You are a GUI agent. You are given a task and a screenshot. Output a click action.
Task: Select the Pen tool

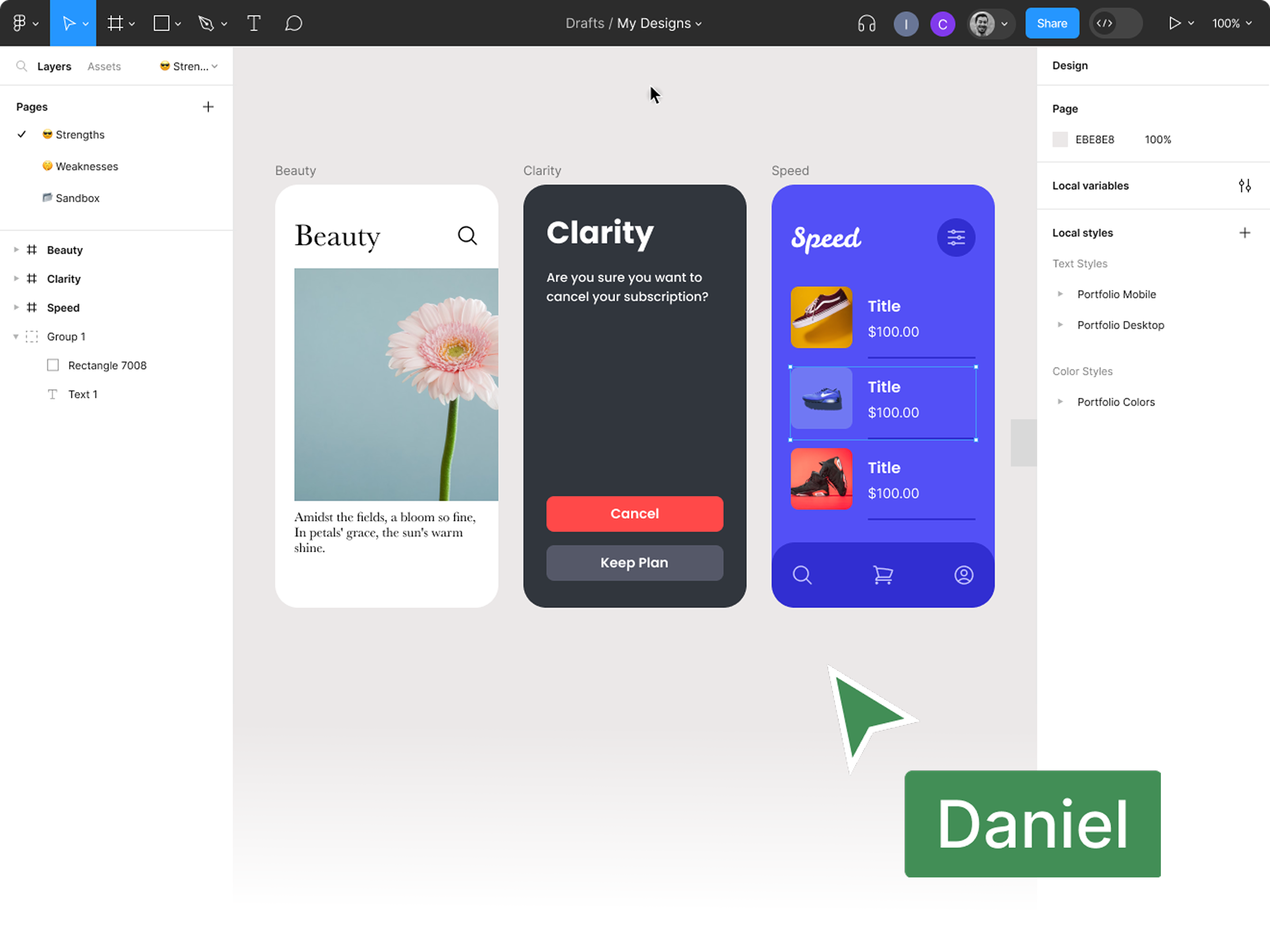point(206,23)
